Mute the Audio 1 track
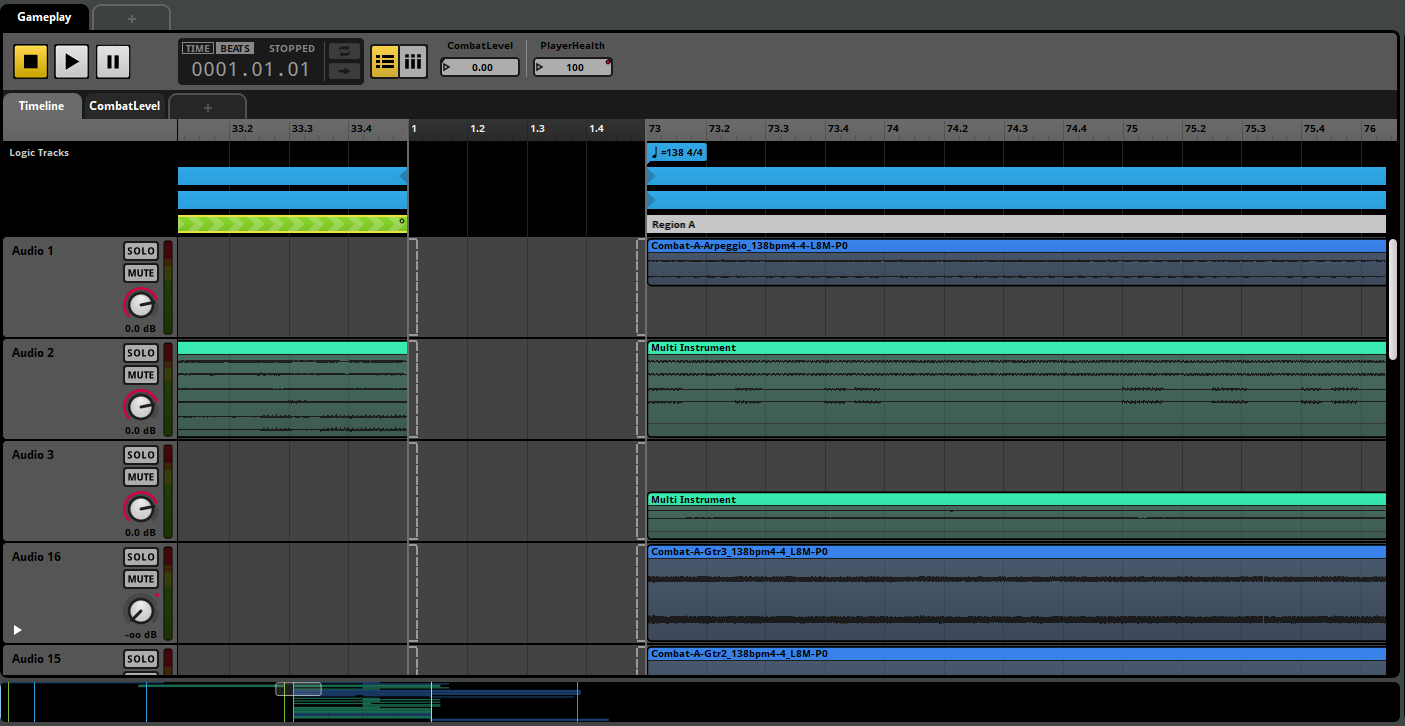The image size is (1405, 726). click(x=141, y=273)
